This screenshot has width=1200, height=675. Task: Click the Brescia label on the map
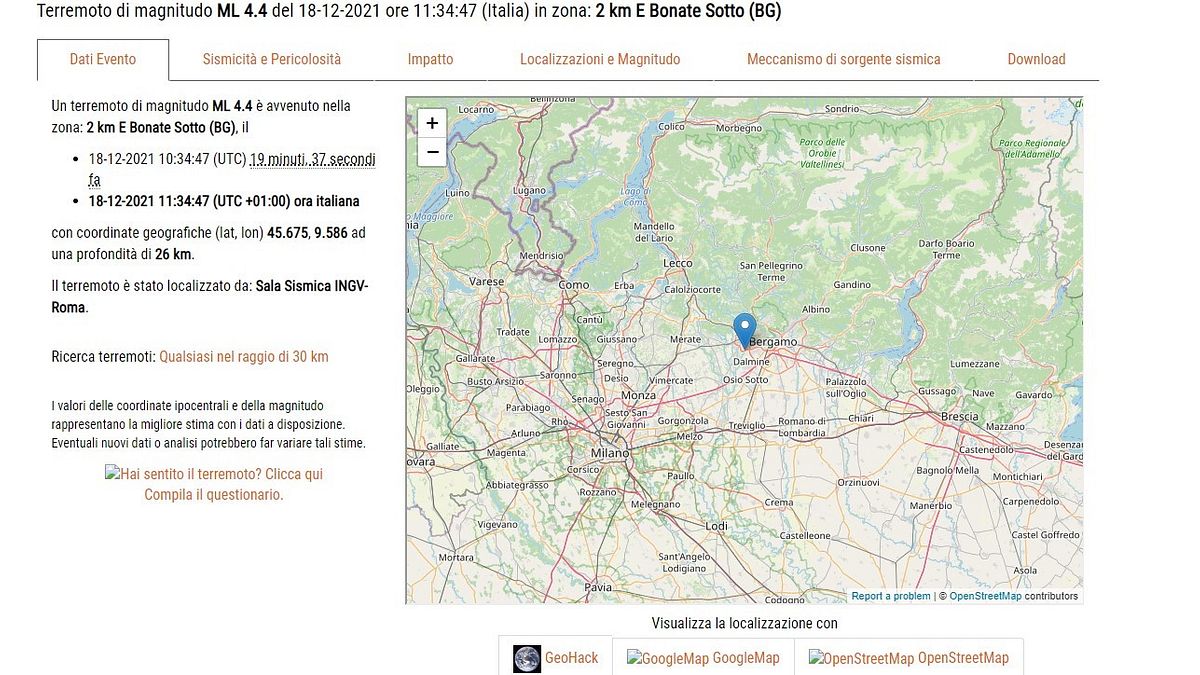click(x=960, y=416)
